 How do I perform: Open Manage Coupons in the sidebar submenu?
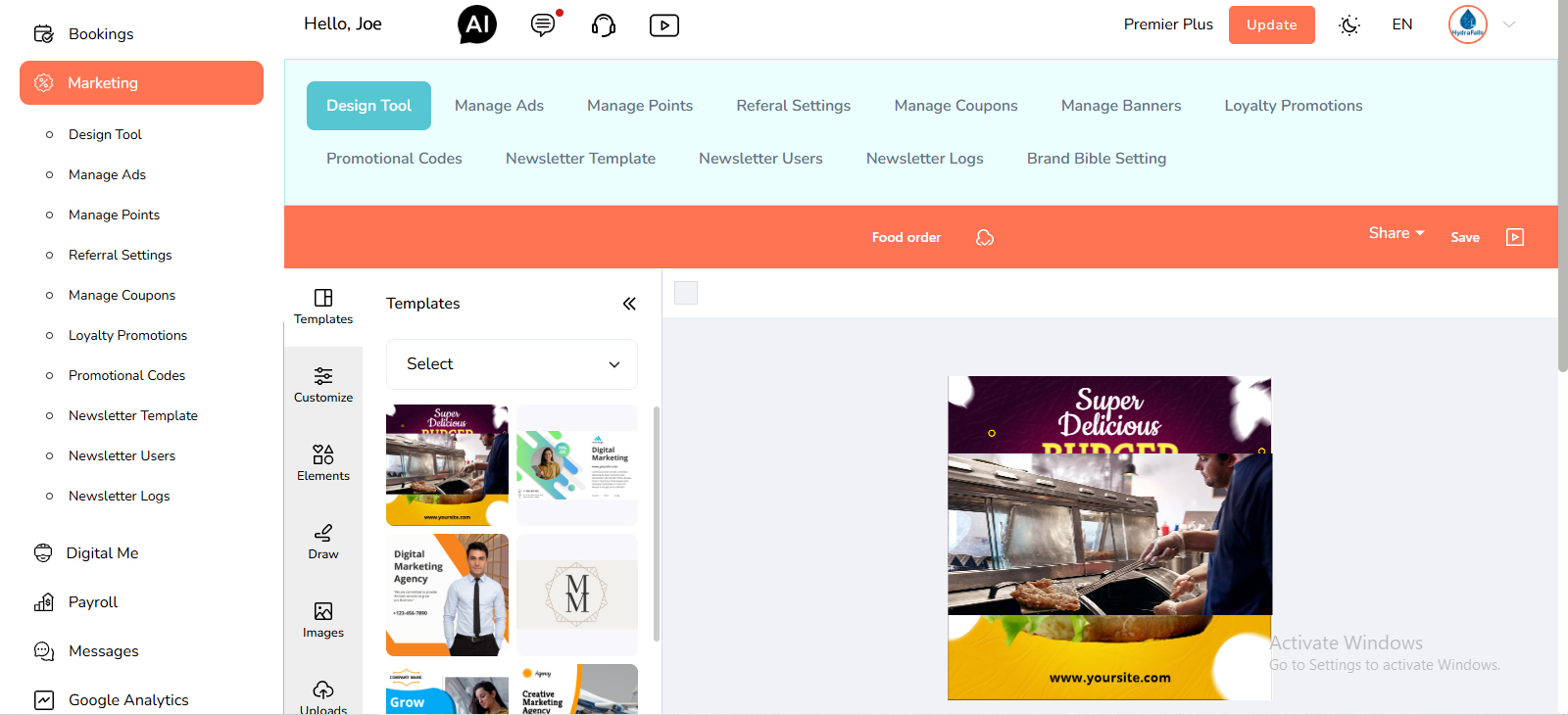pyautogui.click(x=122, y=295)
